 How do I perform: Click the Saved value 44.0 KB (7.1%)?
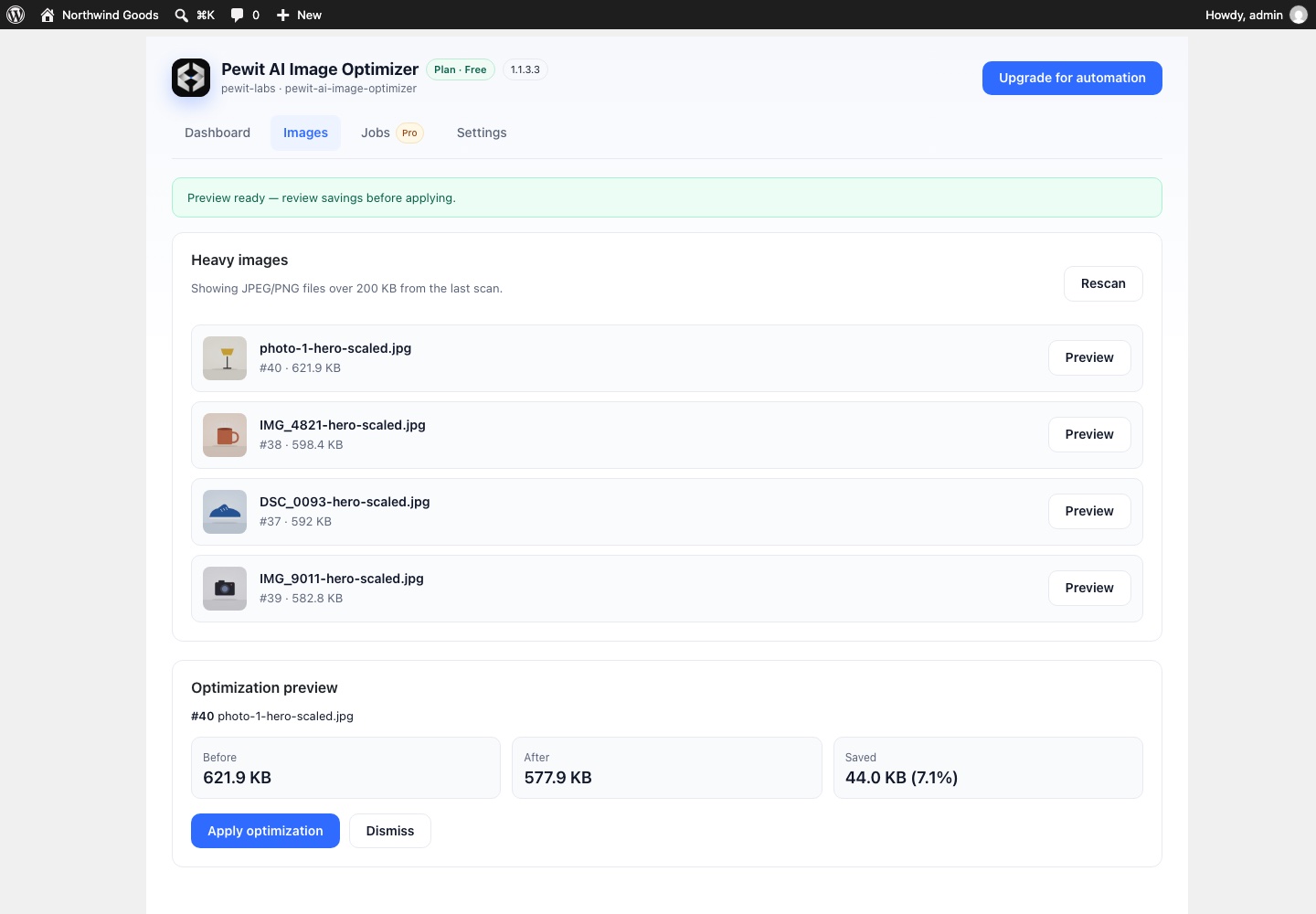(902, 778)
